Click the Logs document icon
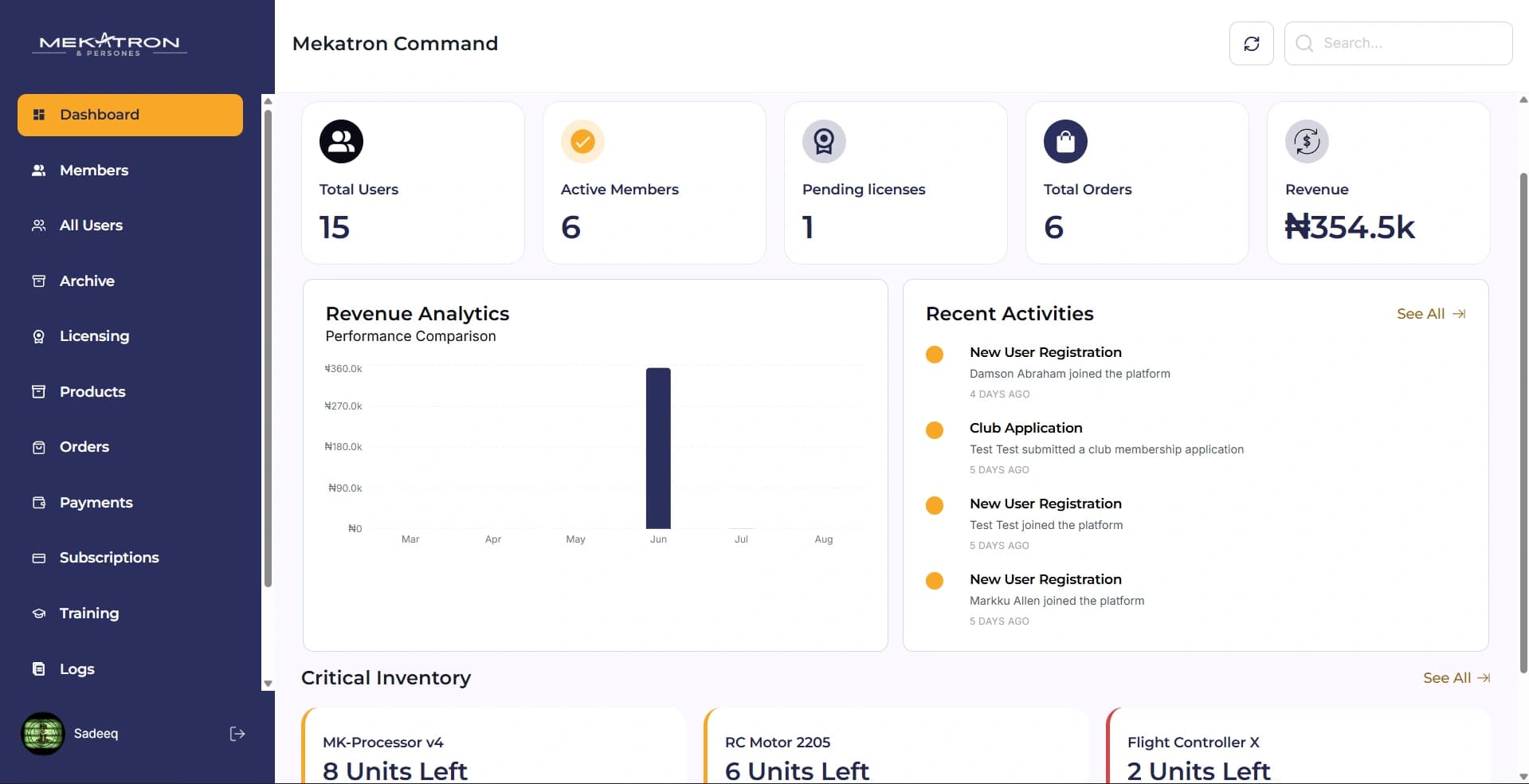 coord(38,668)
